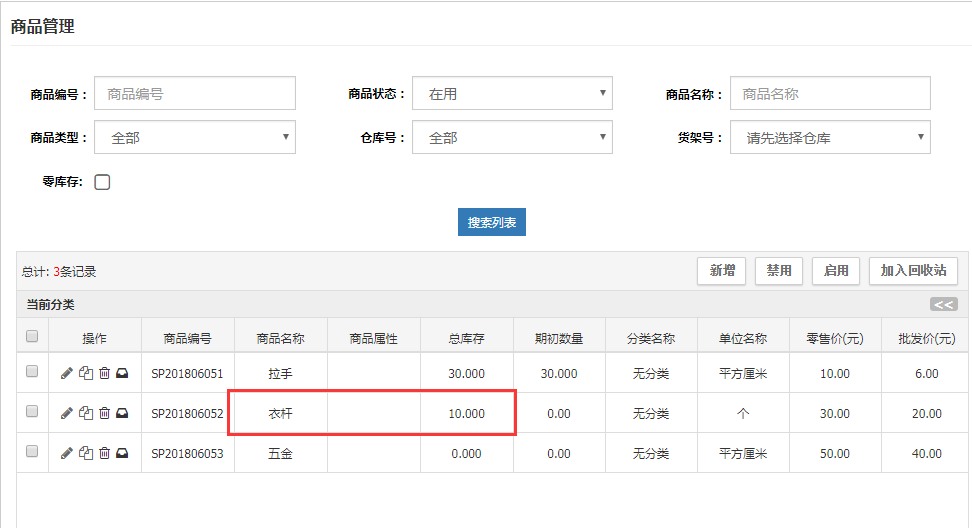Expand the 商品类型 dropdown
The width and height of the screenshot is (972, 528).
[x=195, y=138]
